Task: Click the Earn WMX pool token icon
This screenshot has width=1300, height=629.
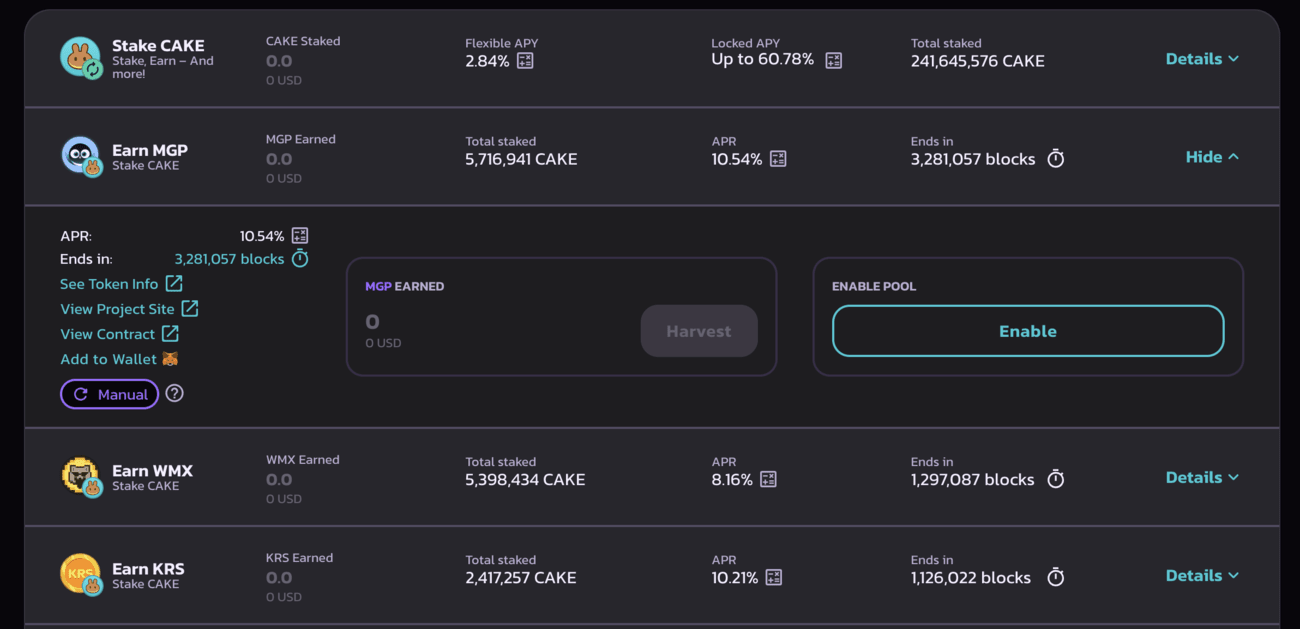Action: tap(81, 477)
